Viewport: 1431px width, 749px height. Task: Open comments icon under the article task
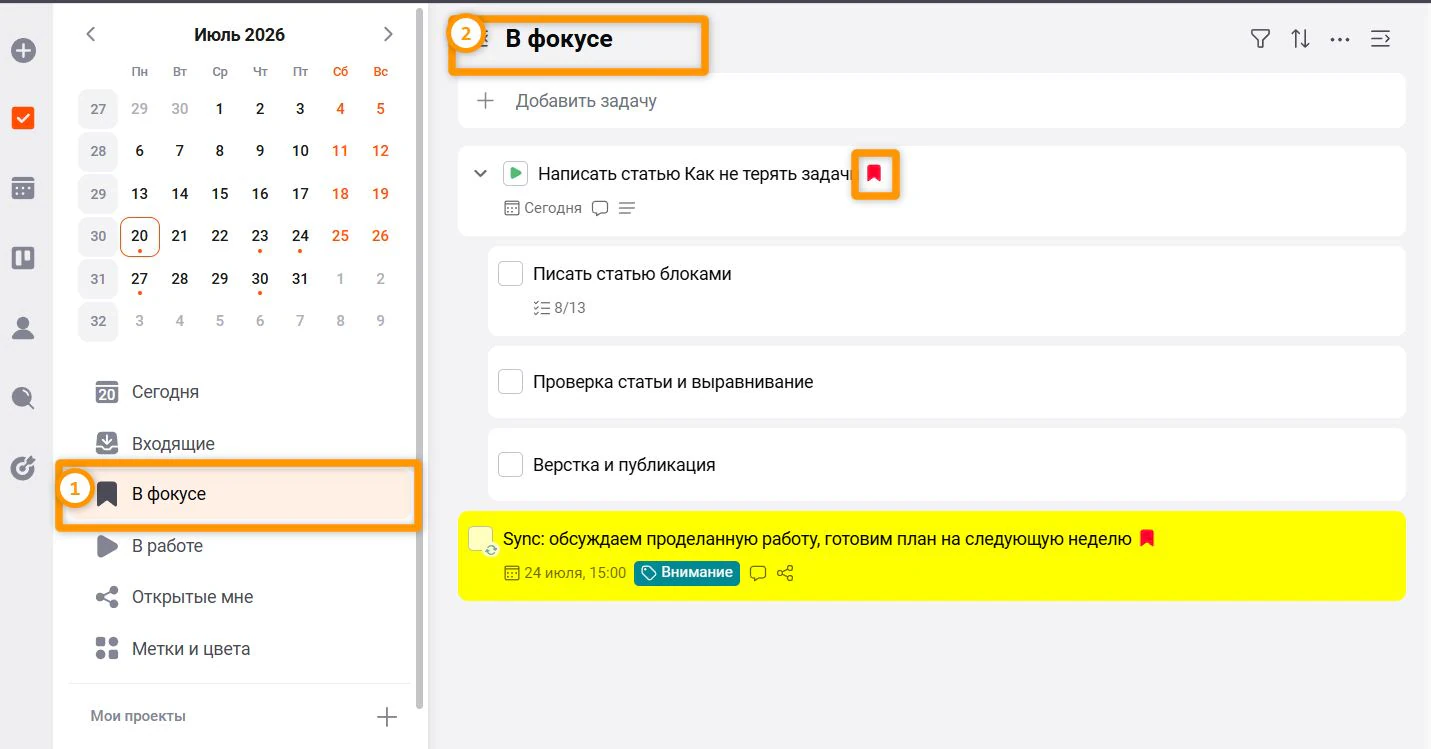[600, 208]
